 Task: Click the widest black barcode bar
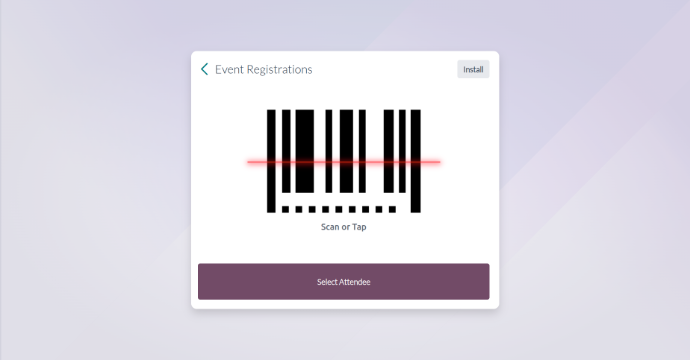(x=305, y=151)
